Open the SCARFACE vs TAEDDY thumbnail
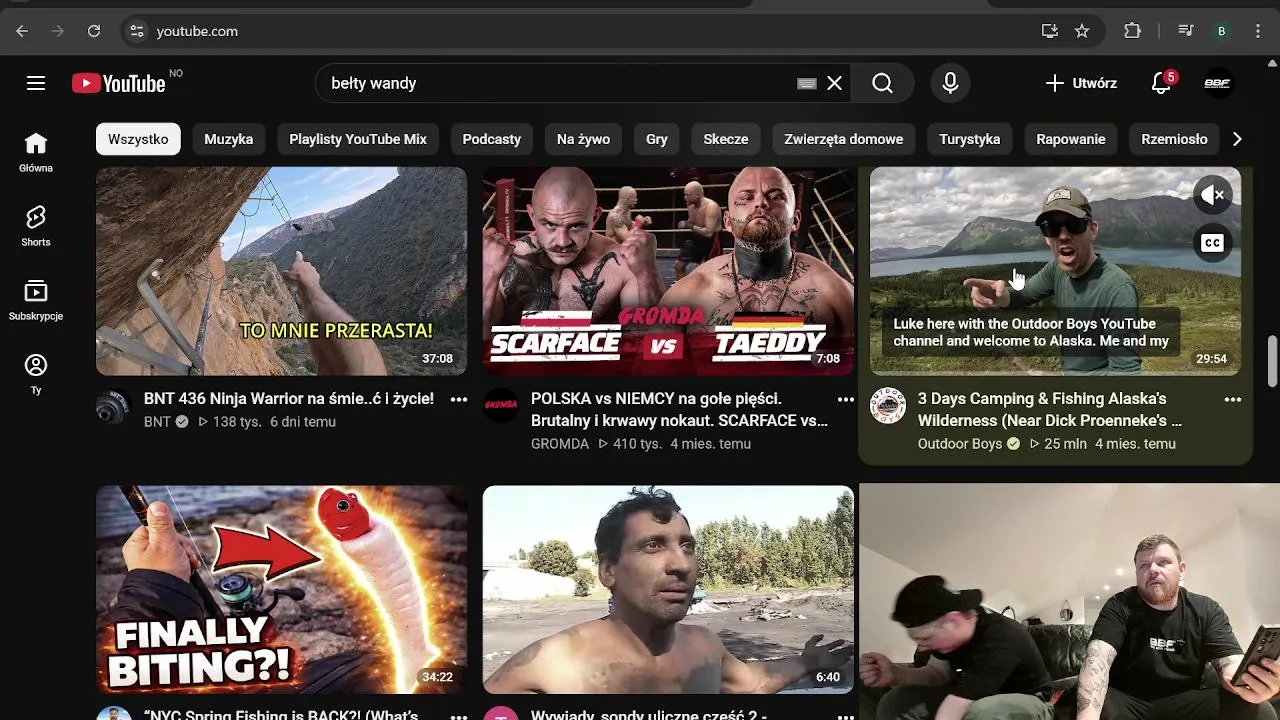The height and width of the screenshot is (720, 1280). (x=668, y=271)
